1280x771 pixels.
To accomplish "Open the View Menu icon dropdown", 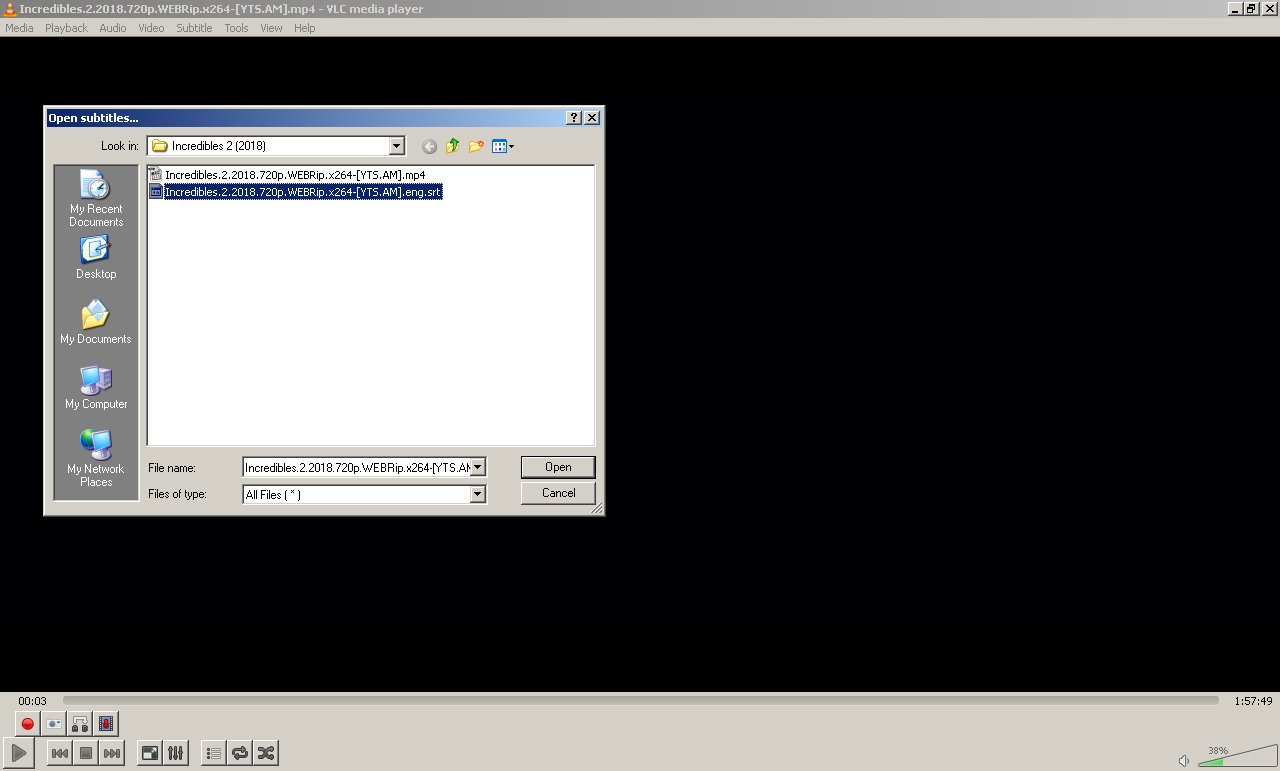I will [503, 146].
